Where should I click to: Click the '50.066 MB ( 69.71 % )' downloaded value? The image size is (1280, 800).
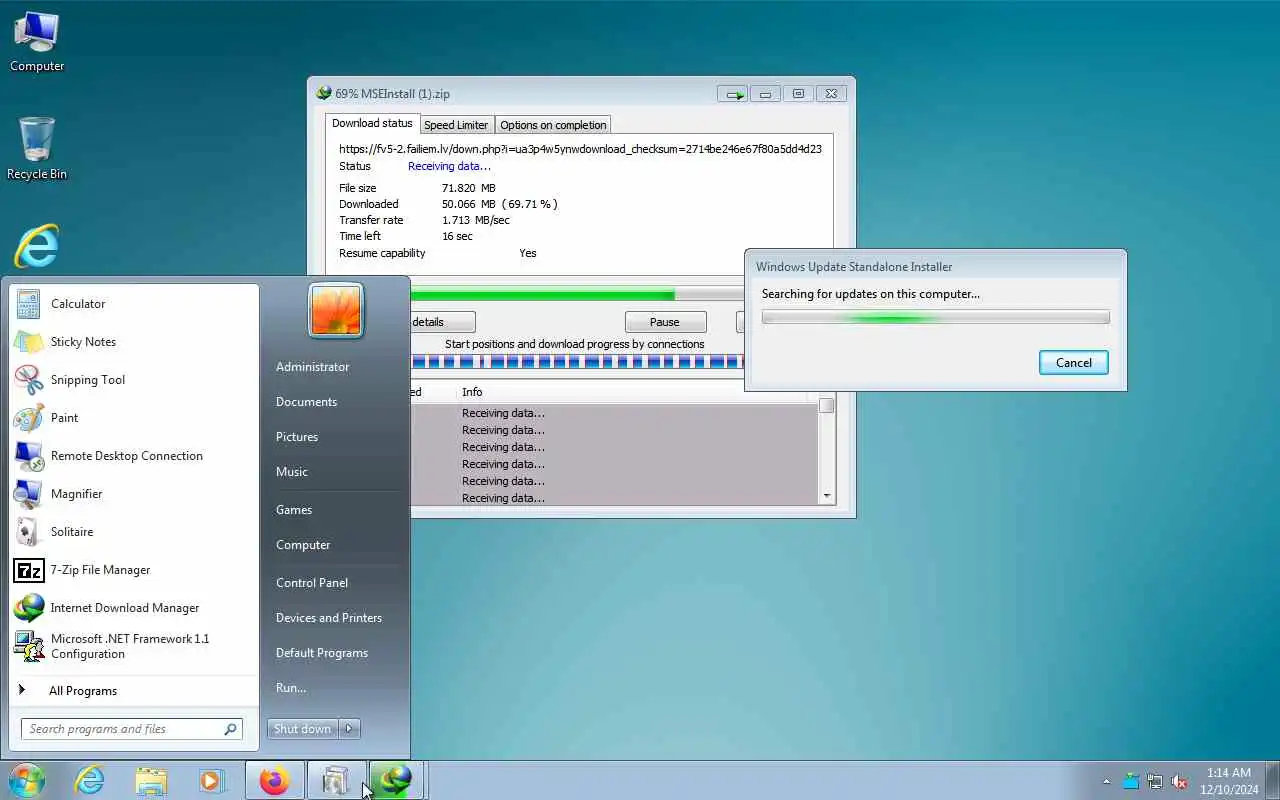click(500, 204)
